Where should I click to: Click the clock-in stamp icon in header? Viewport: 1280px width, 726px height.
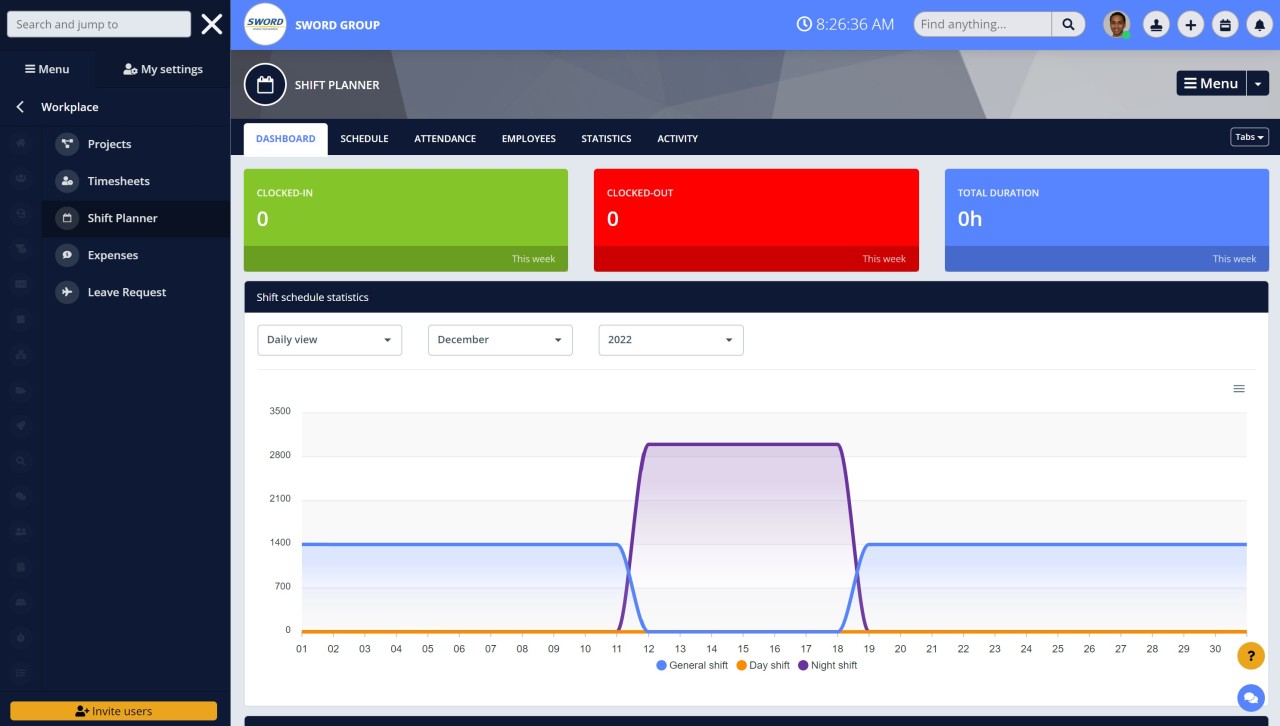click(x=1156, y=24)
